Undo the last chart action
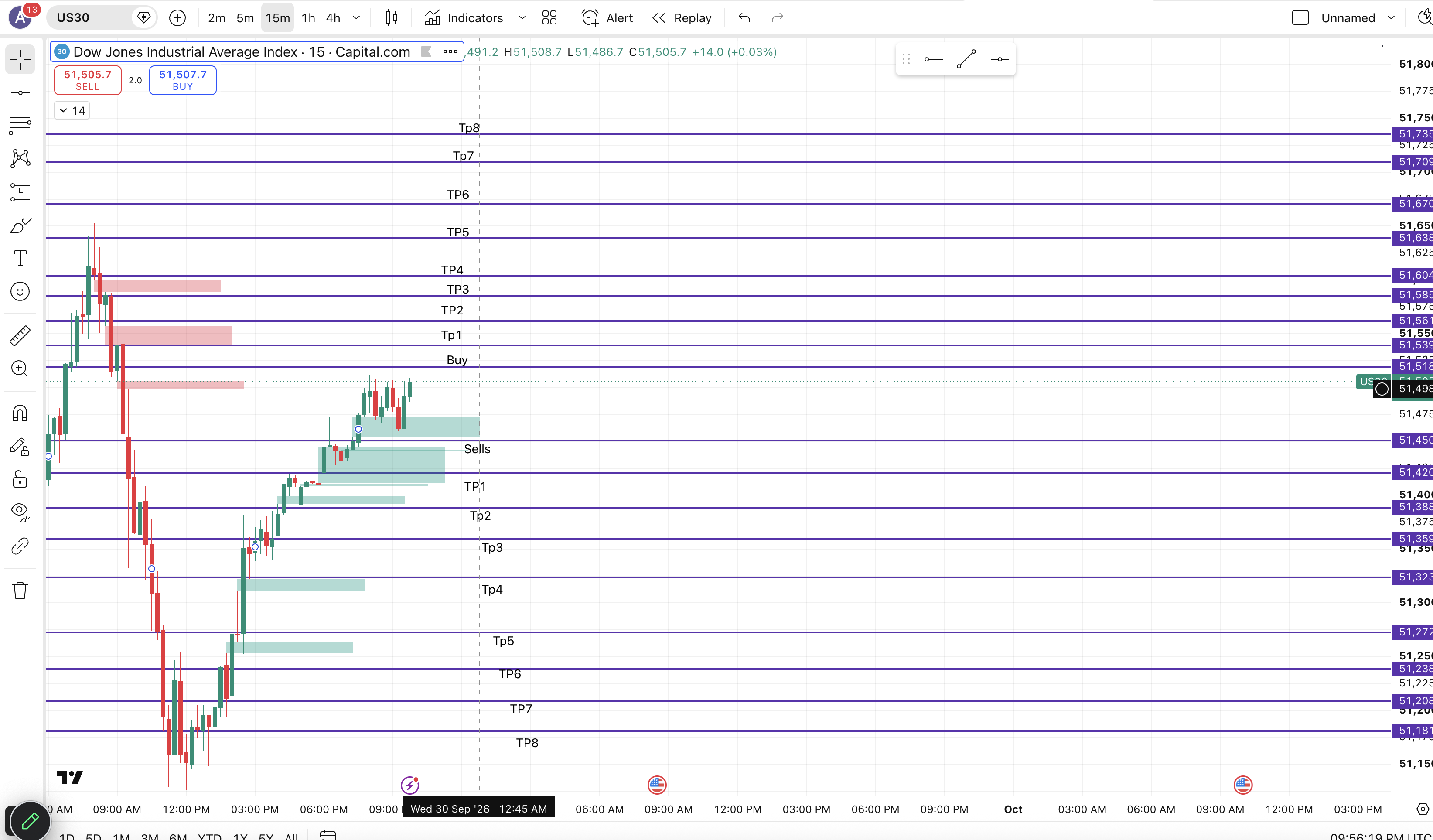1433x840 pixels. [x=744, y=18]
